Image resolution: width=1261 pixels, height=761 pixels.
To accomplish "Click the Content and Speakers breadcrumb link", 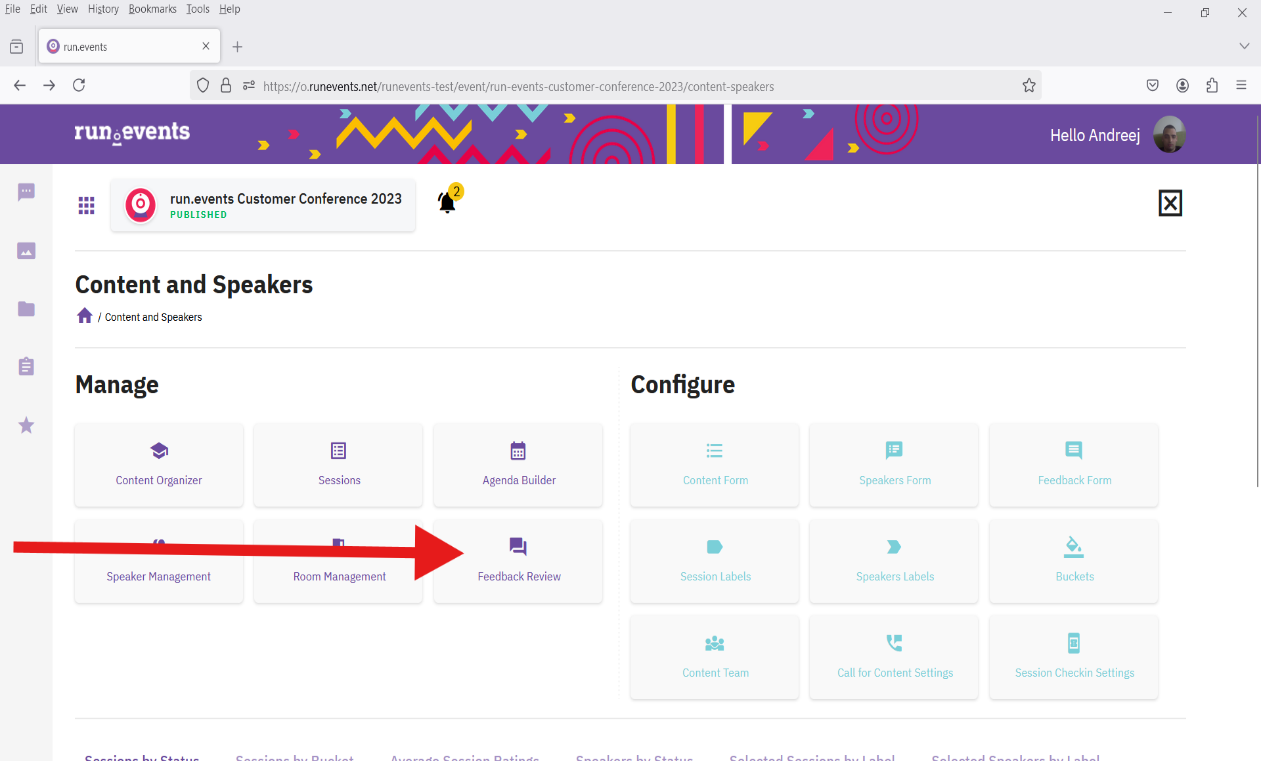I will [153, 317].
